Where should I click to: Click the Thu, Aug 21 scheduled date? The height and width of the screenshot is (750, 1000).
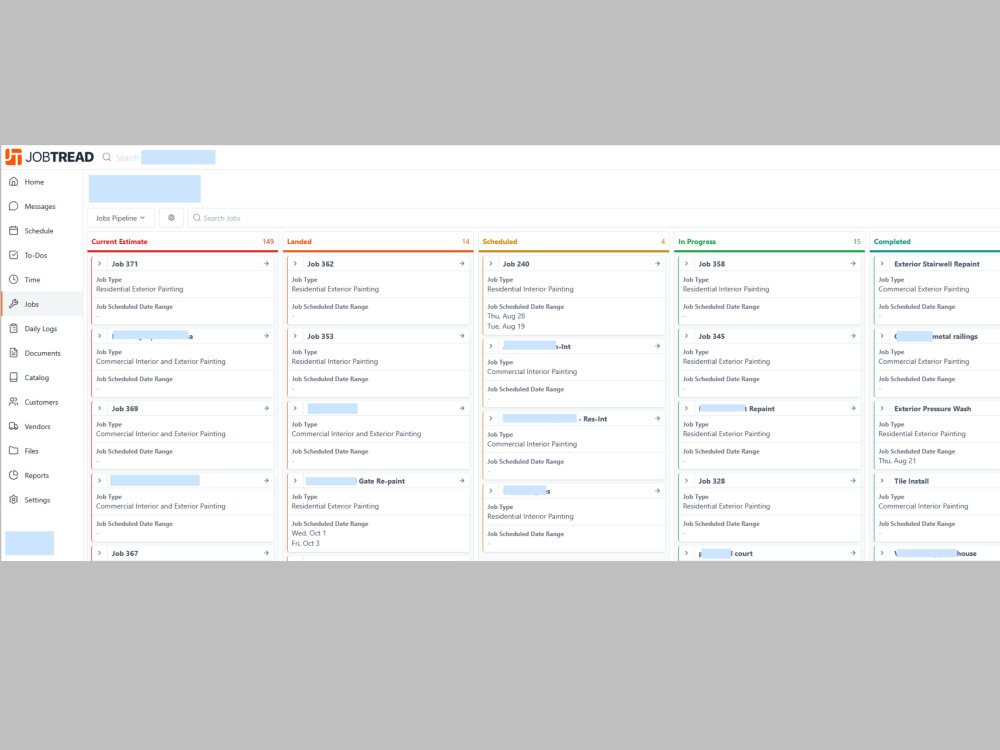point(897,461)
